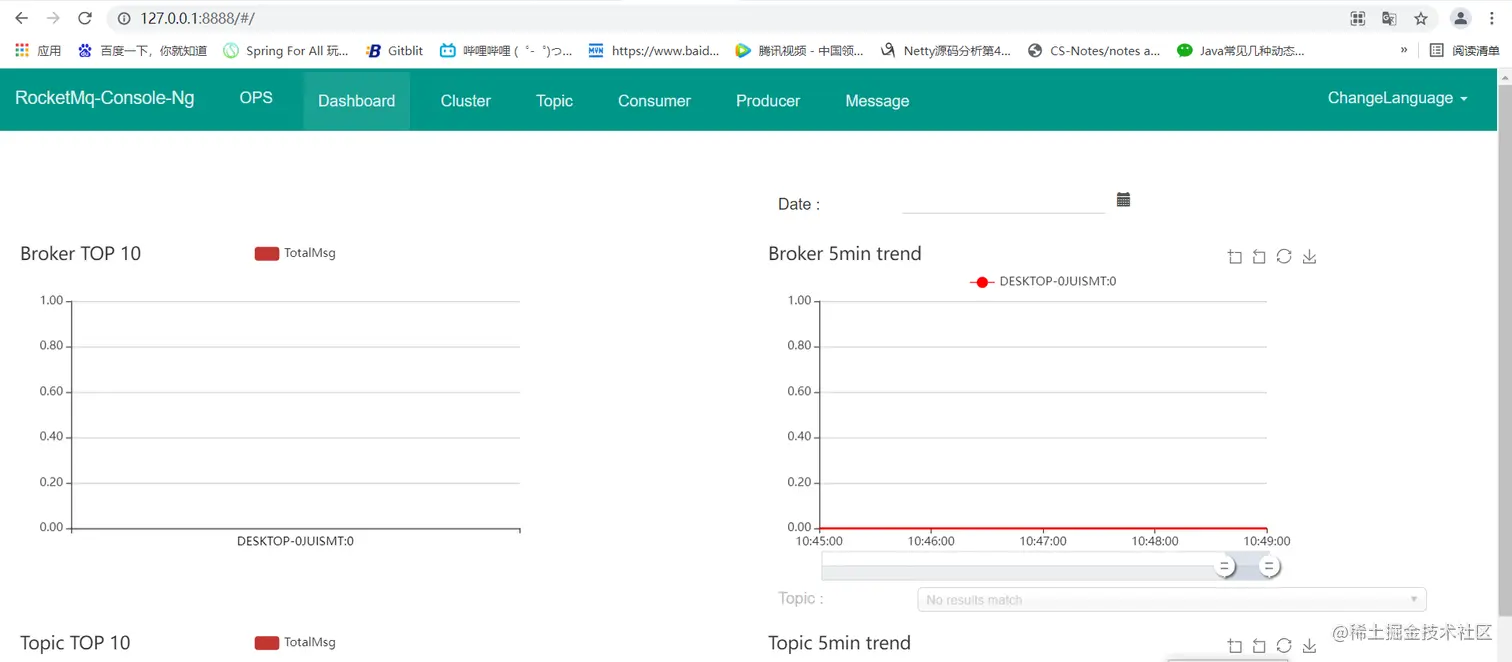Click restore icon in Broker 5min trend toolbox
This screenshot has width=1512, height=662.
(1284, 257)
